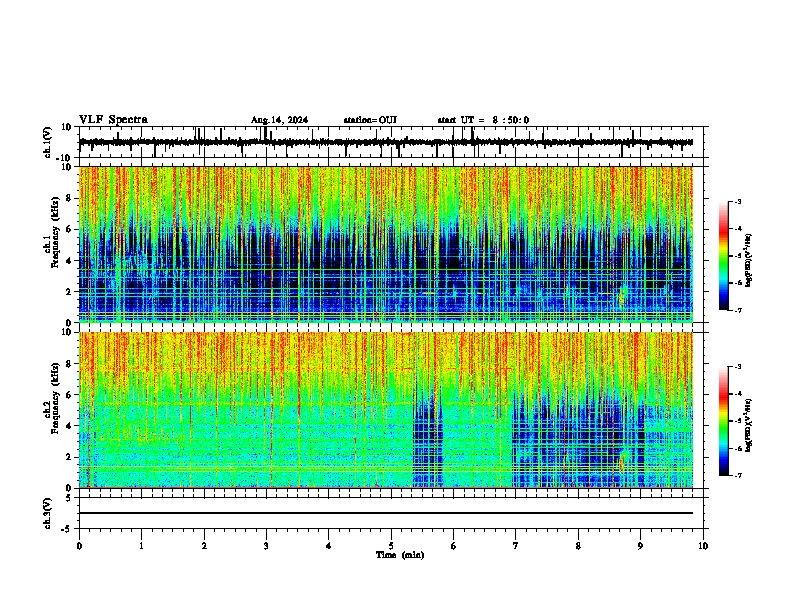The image size is (792, 612).
Task: Click the ch.3(V) flat line trace
Action: tap(386, 513)
